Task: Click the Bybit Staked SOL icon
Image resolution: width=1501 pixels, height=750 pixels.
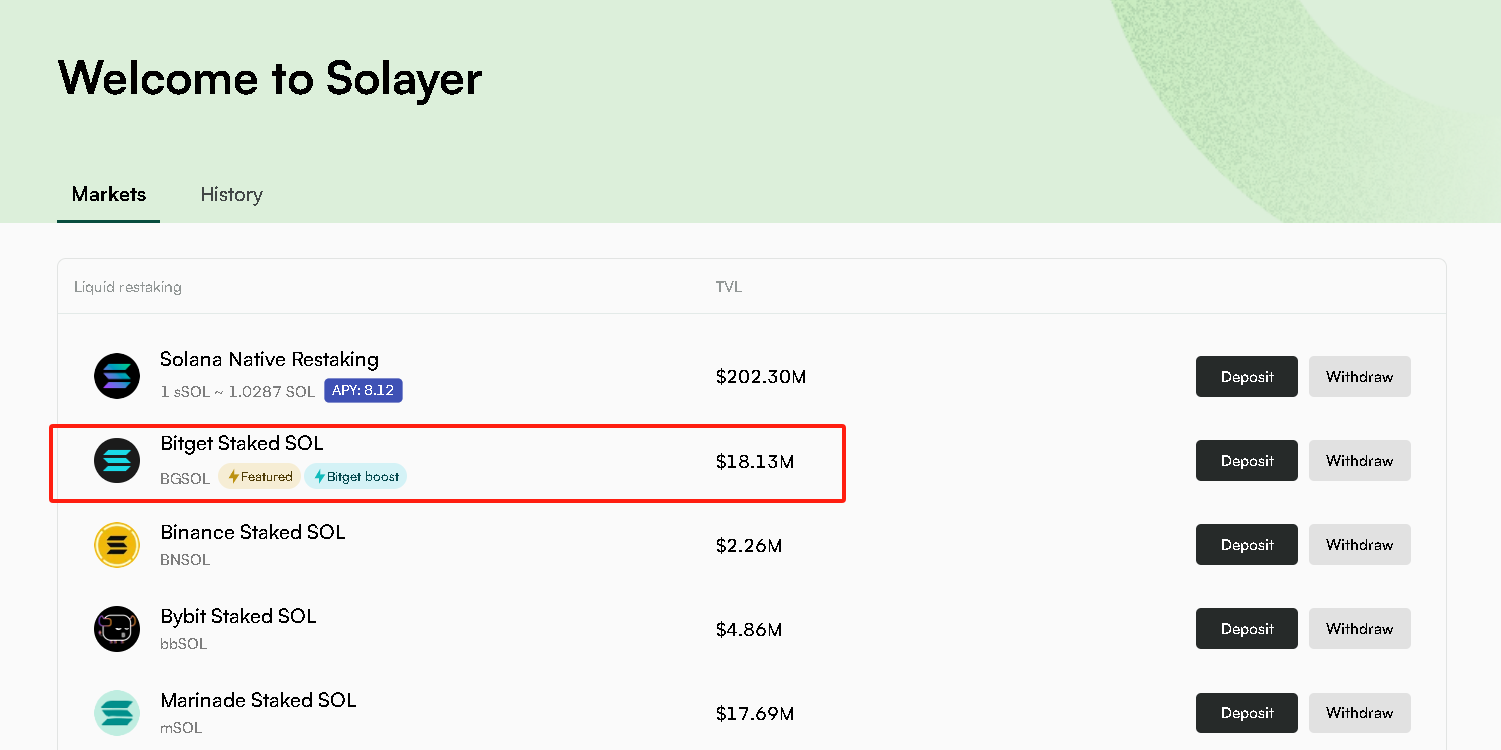Action: pos(117,629)
